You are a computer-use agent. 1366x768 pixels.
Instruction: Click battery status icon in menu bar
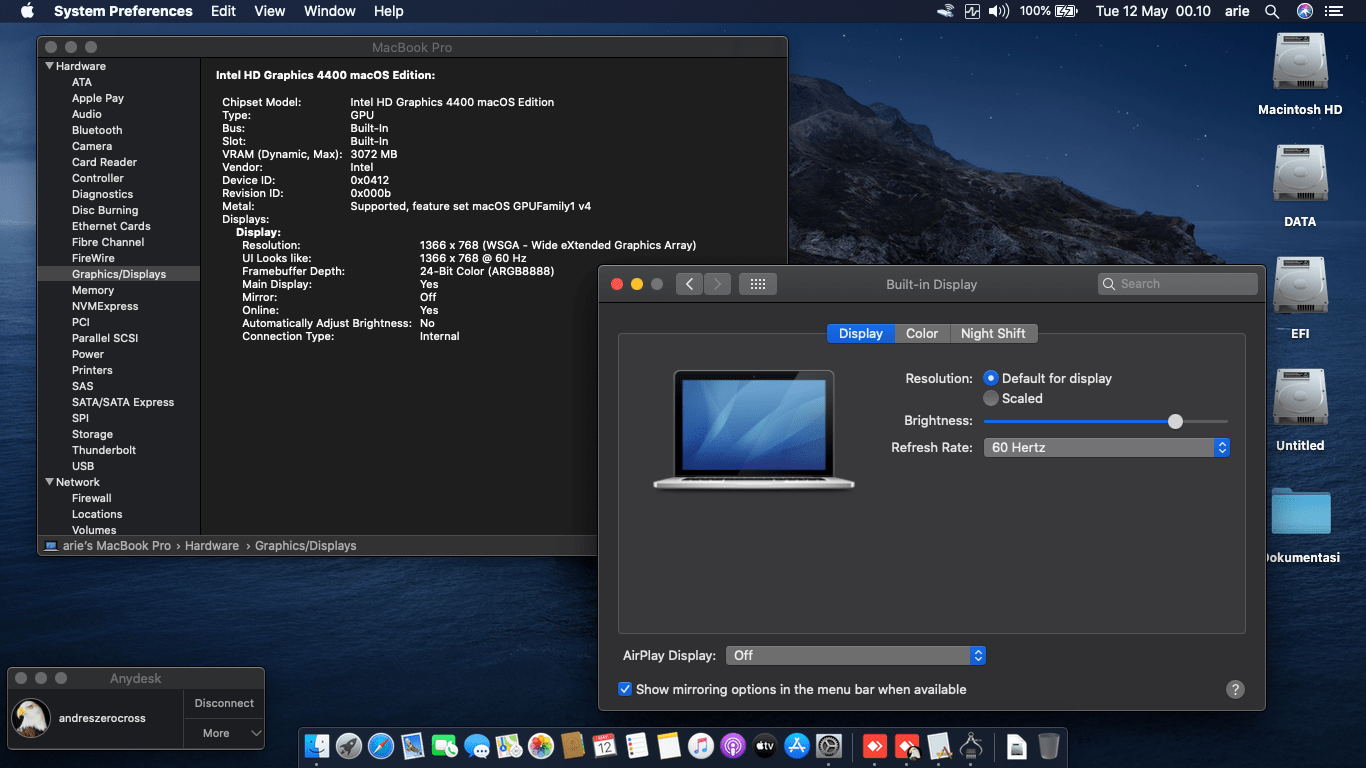coord(1066,11)
